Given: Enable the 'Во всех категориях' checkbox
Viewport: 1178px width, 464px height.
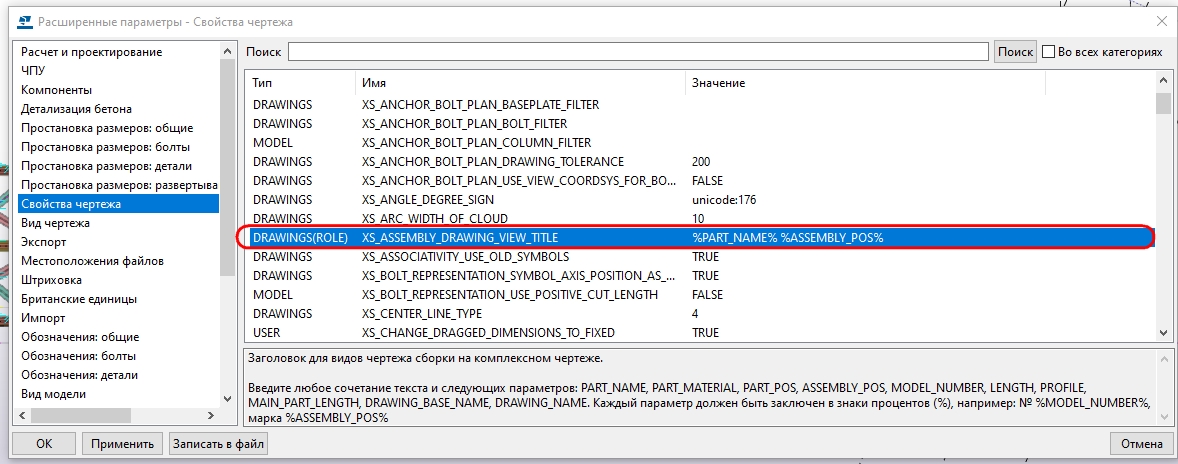Looking at the screenshot, I should click(x=1049, y=52).
